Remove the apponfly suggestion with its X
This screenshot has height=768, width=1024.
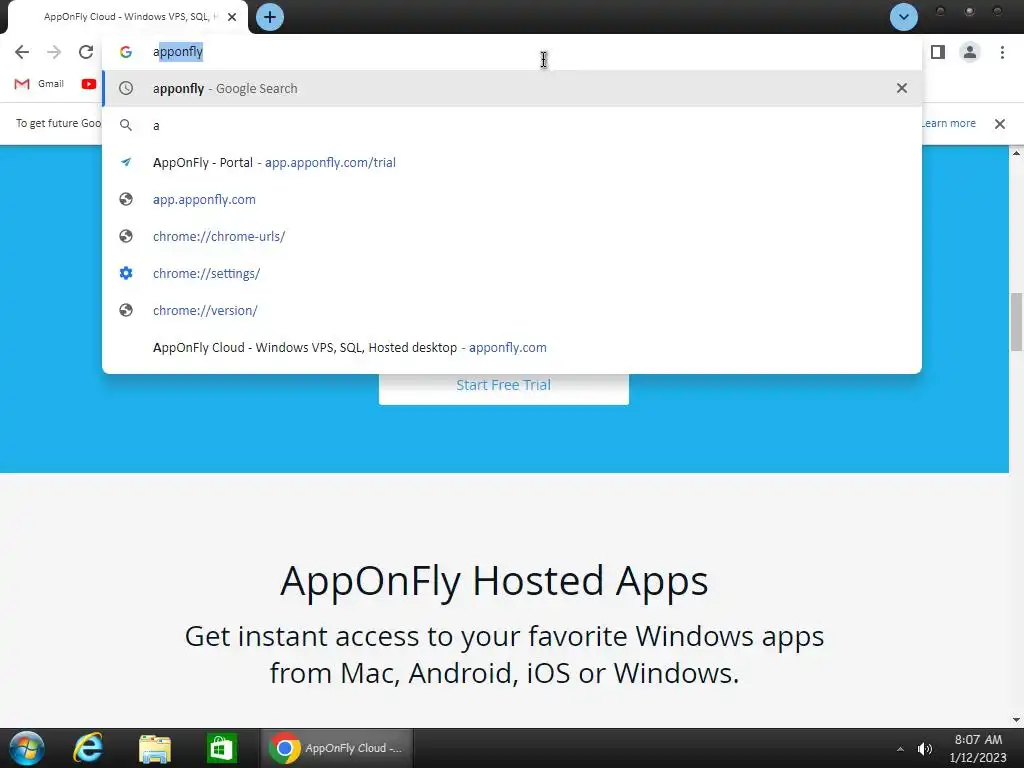click(x=902, y=88)
